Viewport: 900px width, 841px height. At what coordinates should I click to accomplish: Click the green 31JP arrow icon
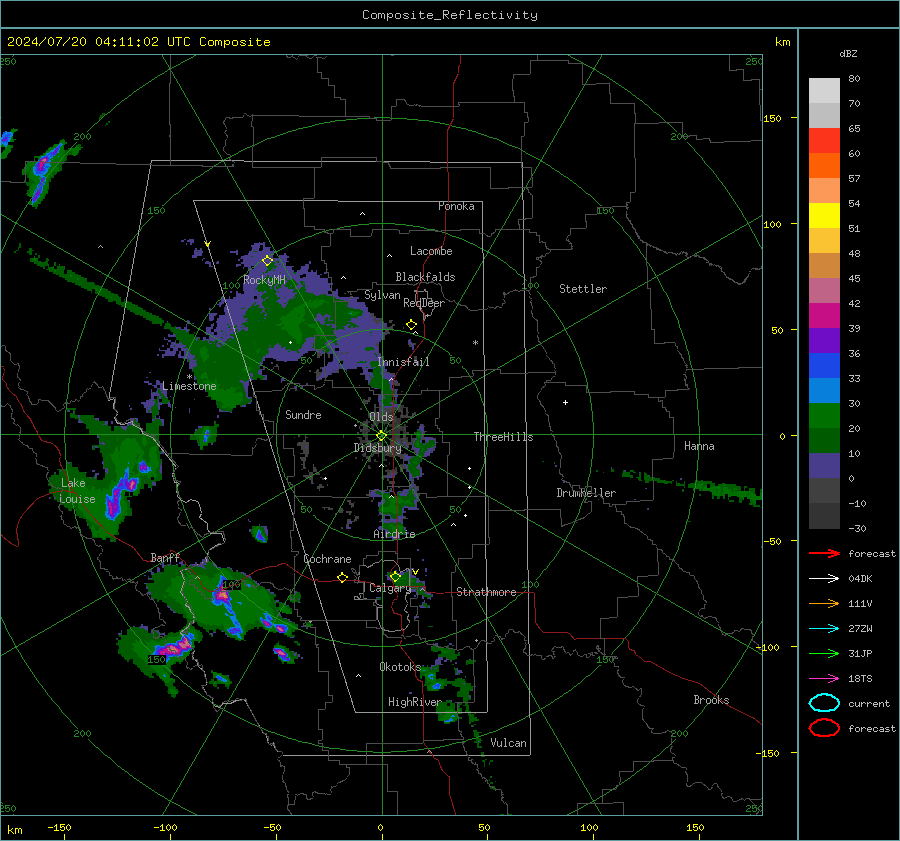[x=824, y=653]
